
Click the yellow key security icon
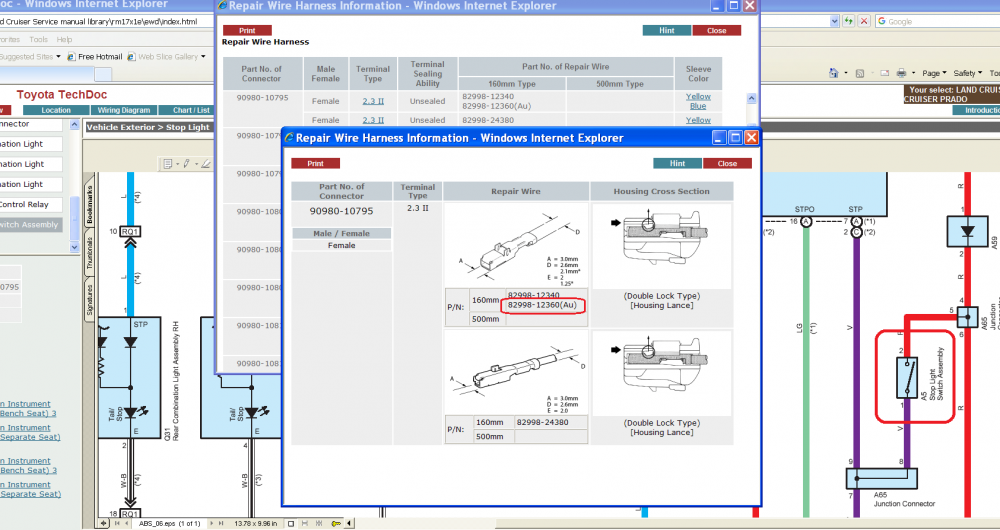[x=336, y=524]
